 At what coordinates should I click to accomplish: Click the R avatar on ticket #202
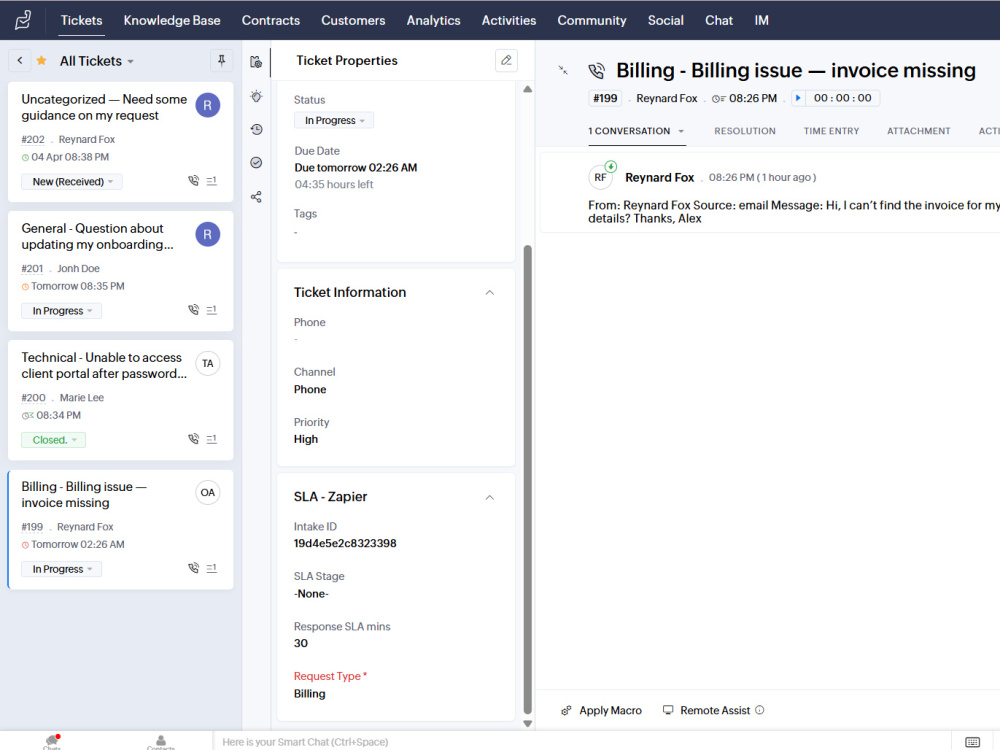[208, 105]
